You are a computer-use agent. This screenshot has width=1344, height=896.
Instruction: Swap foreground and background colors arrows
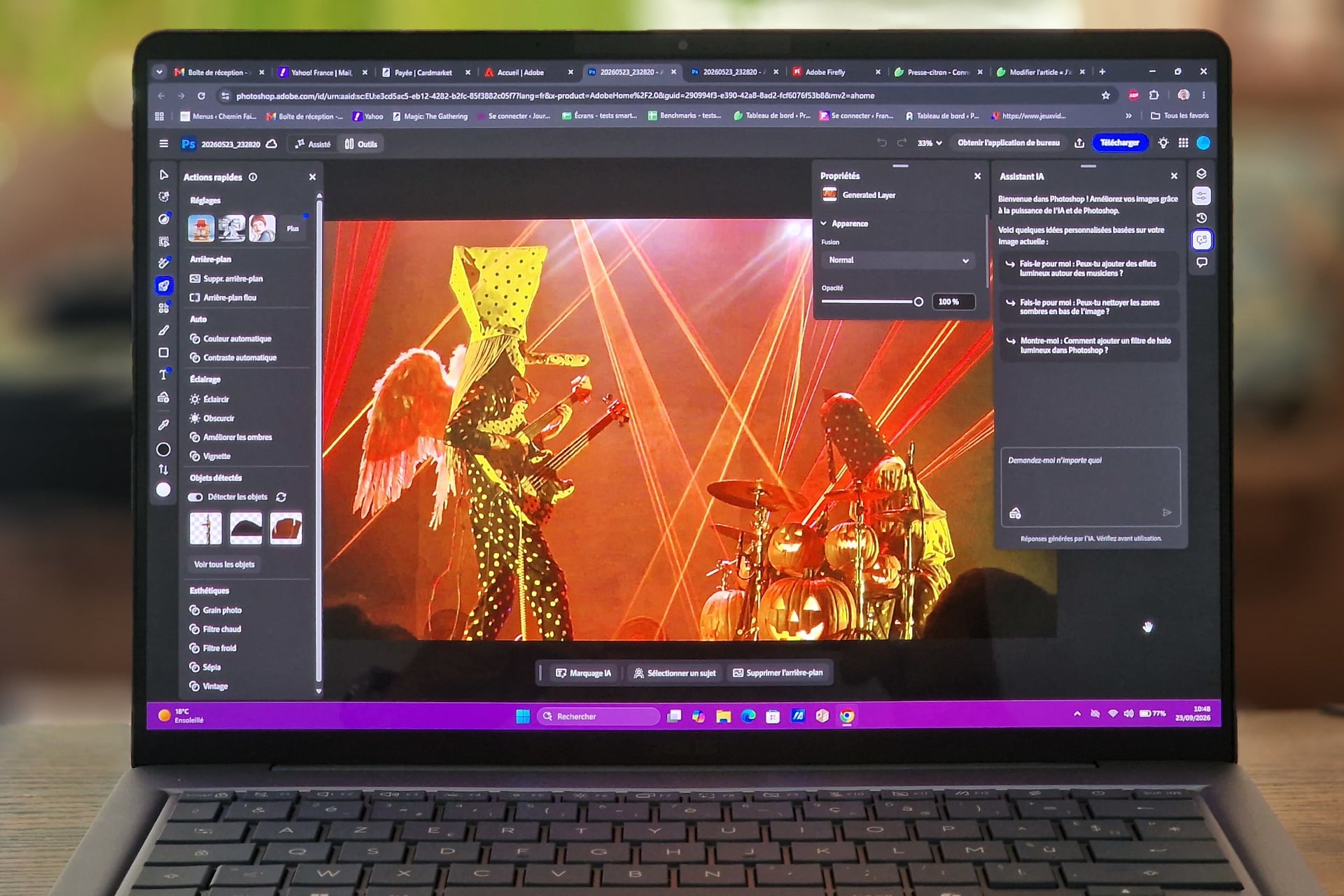(x=164, y=470)
